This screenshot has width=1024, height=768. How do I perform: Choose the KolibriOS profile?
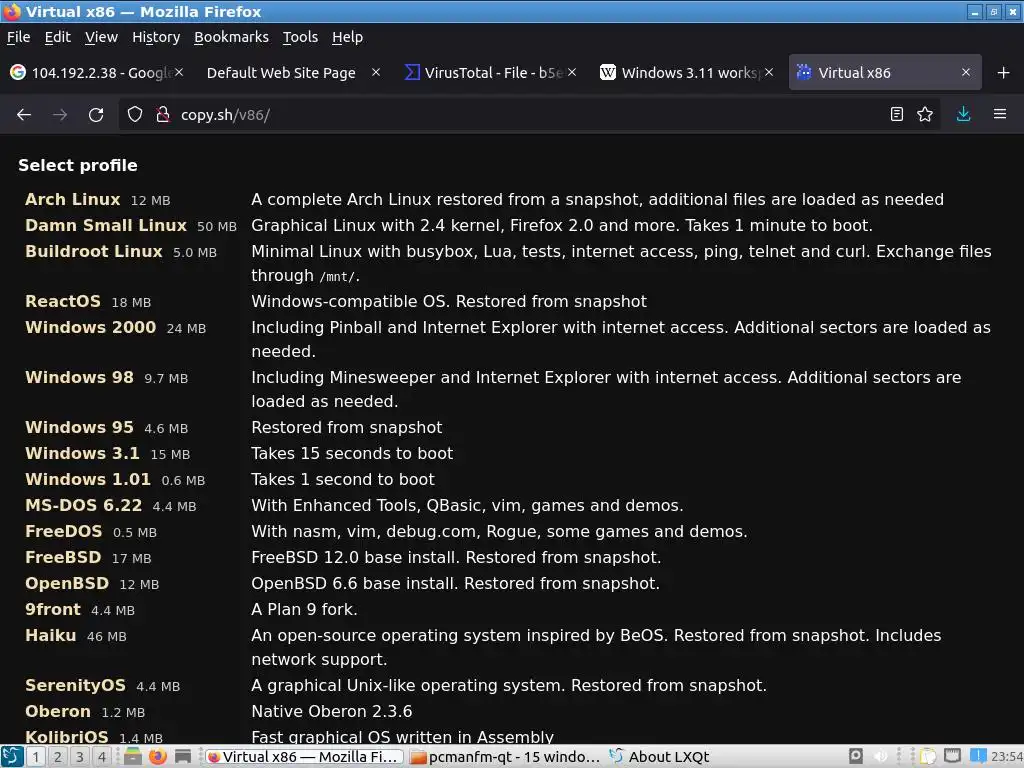coord(67,737)
